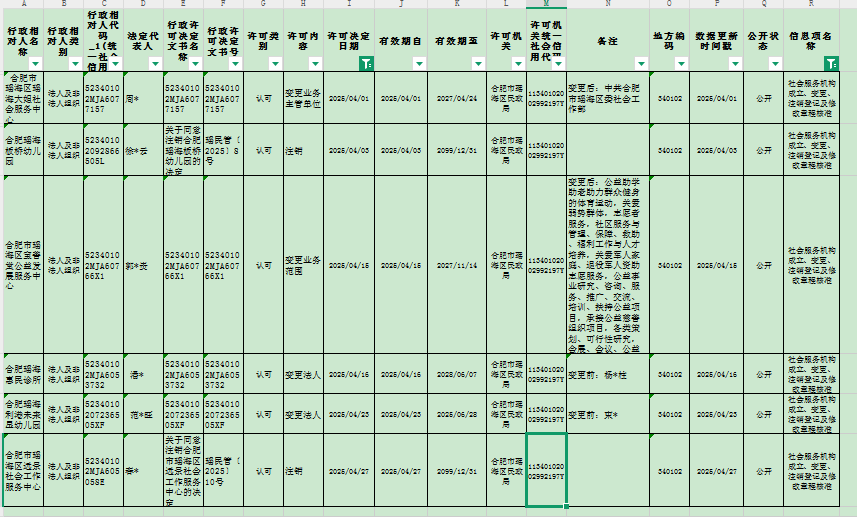Image resolution: width=857 pixels, height=517 pixels.
Task: Select the 变更业务范围 cell
Action: point(302,265)
